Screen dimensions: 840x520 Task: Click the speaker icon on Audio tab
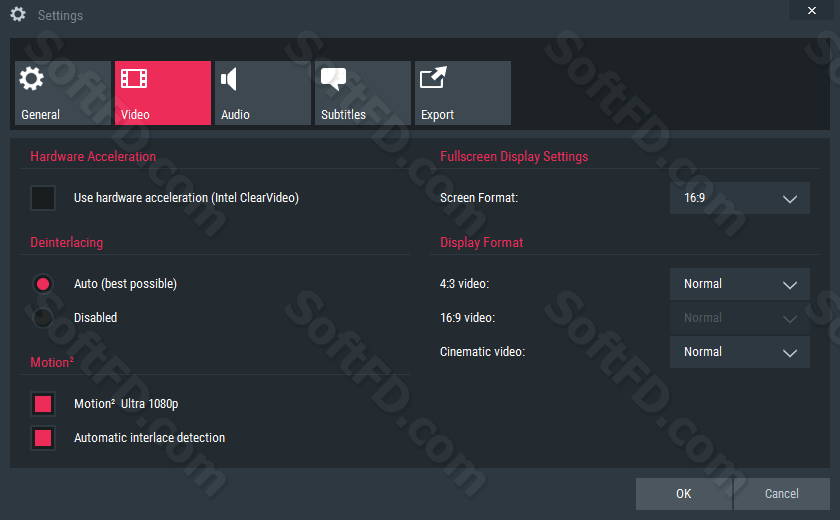tap(229, 79)
